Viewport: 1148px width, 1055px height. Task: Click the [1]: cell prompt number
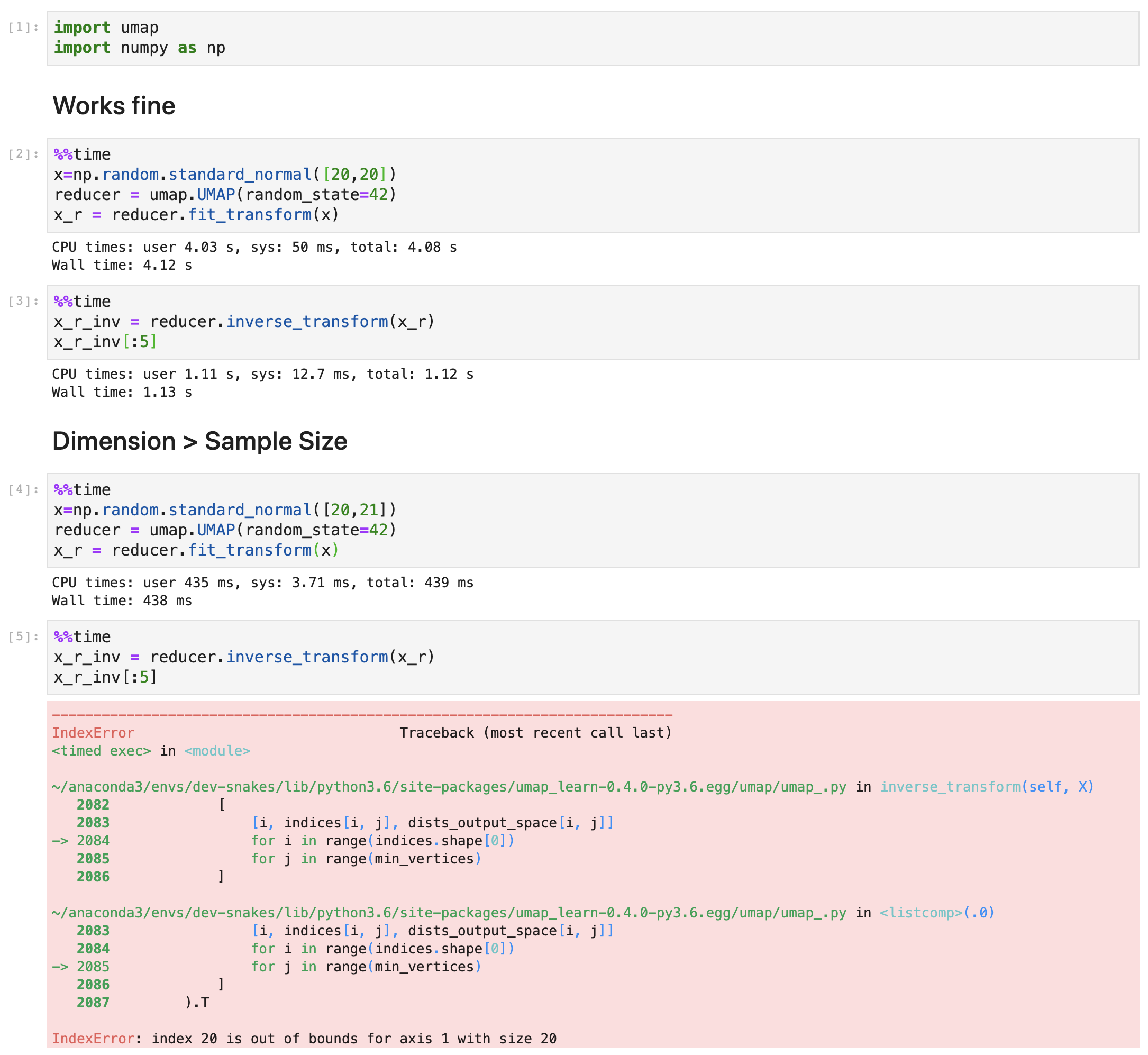22,27
